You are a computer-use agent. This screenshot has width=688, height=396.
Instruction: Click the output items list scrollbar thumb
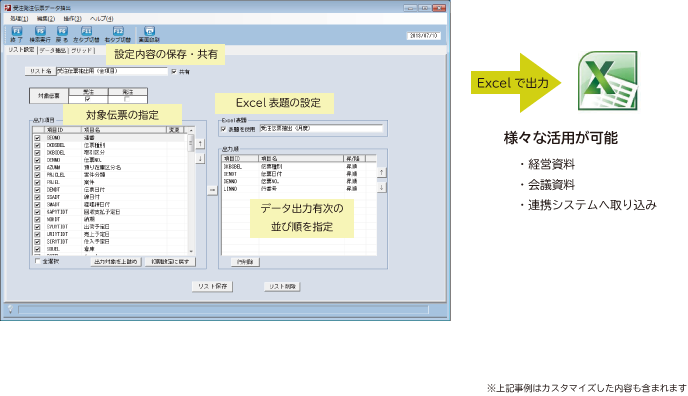tap(191, 143)
